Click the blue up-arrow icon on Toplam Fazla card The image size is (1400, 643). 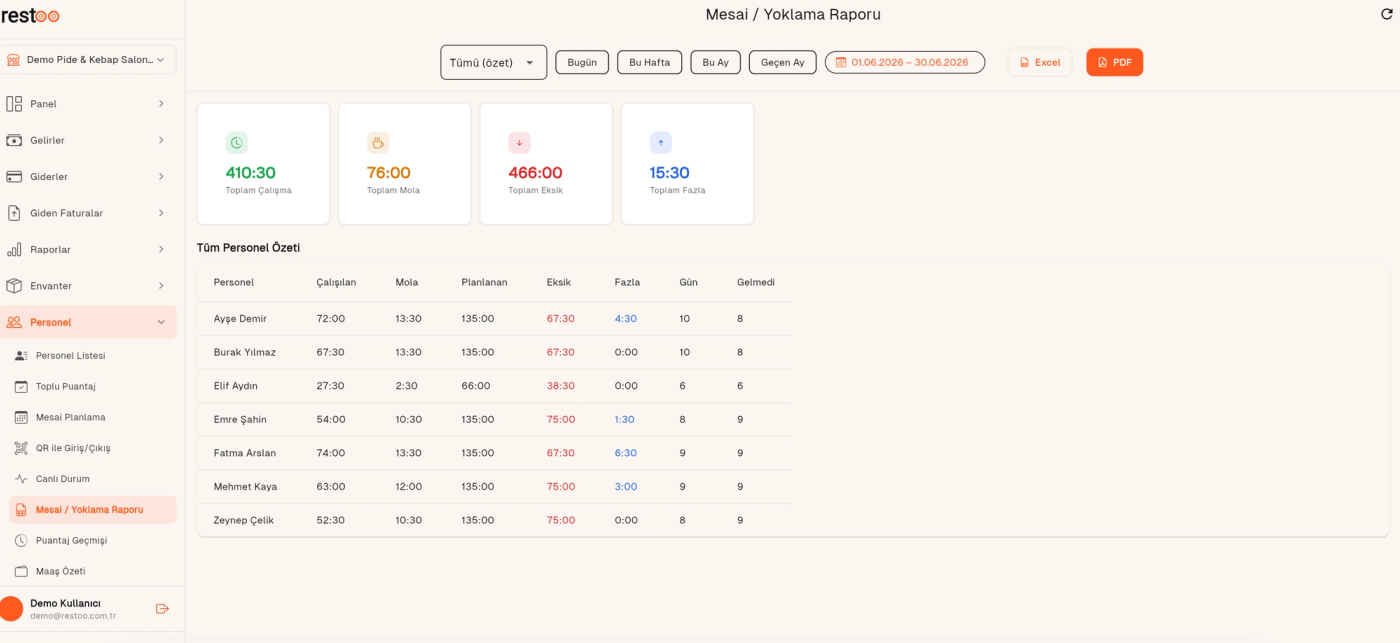tap(661, 143)
